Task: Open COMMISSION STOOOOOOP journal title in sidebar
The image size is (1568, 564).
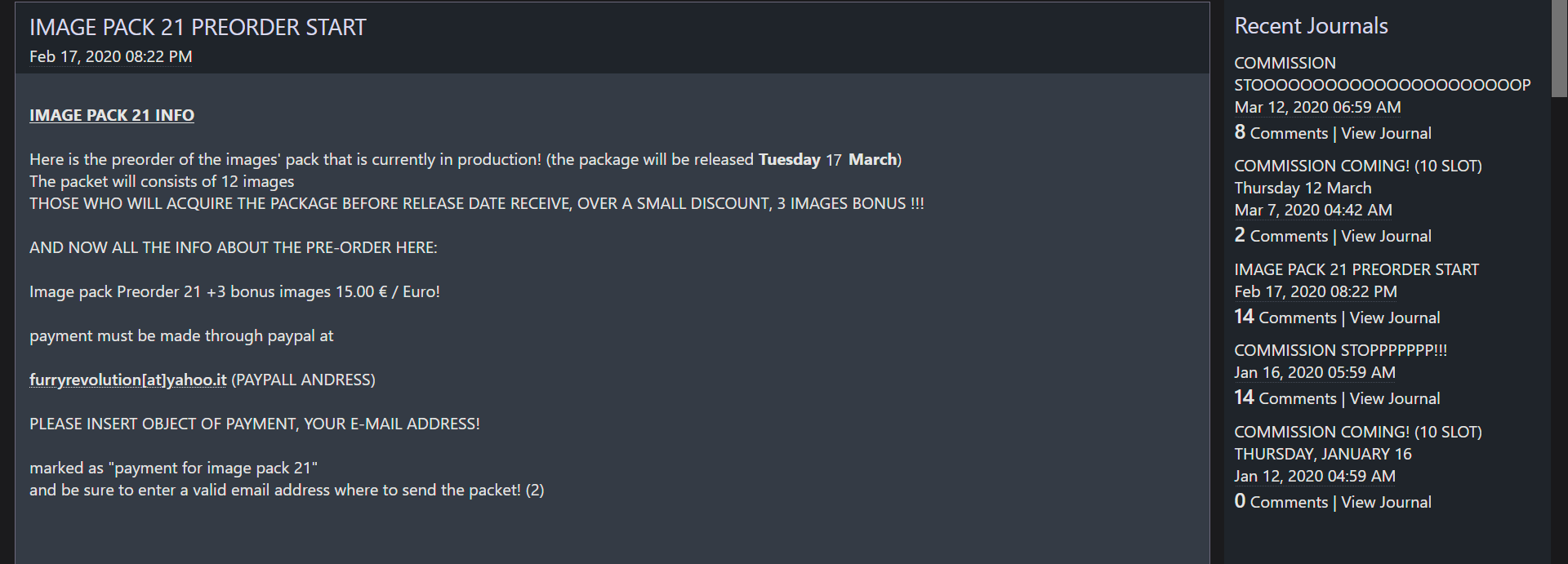Action: pos(1383,73)
